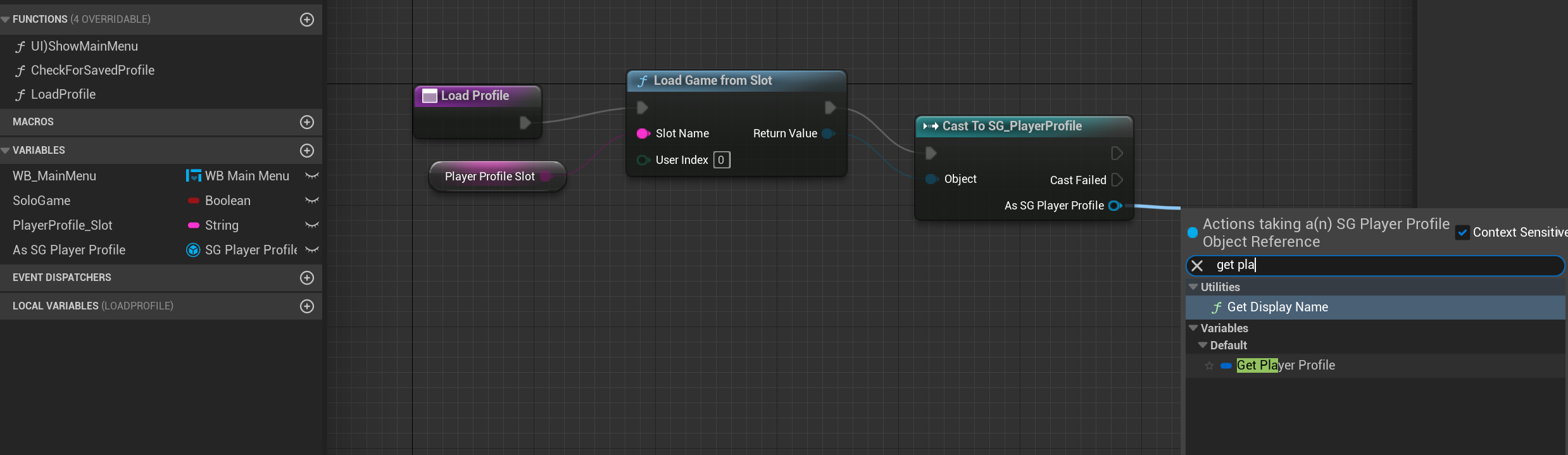Clear the action search with X button

click(x=1197, y=266)
